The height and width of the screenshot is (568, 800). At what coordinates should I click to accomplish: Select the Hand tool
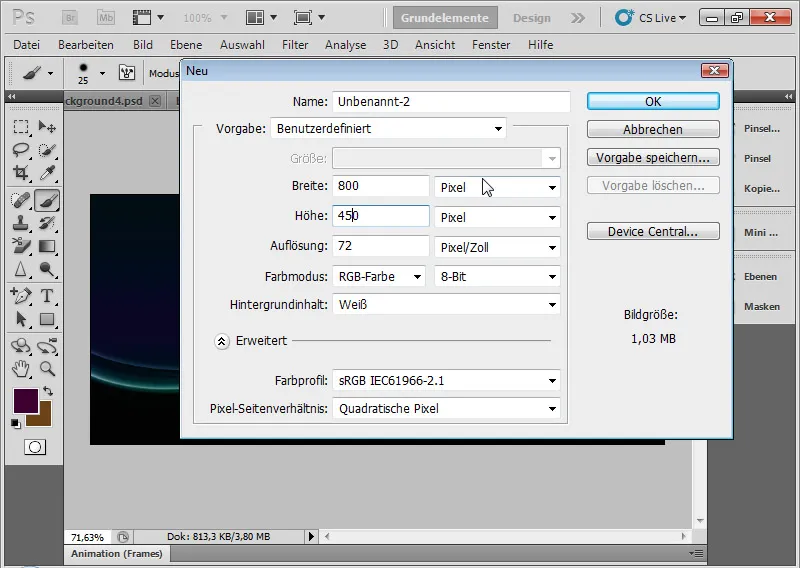[20, 368]
